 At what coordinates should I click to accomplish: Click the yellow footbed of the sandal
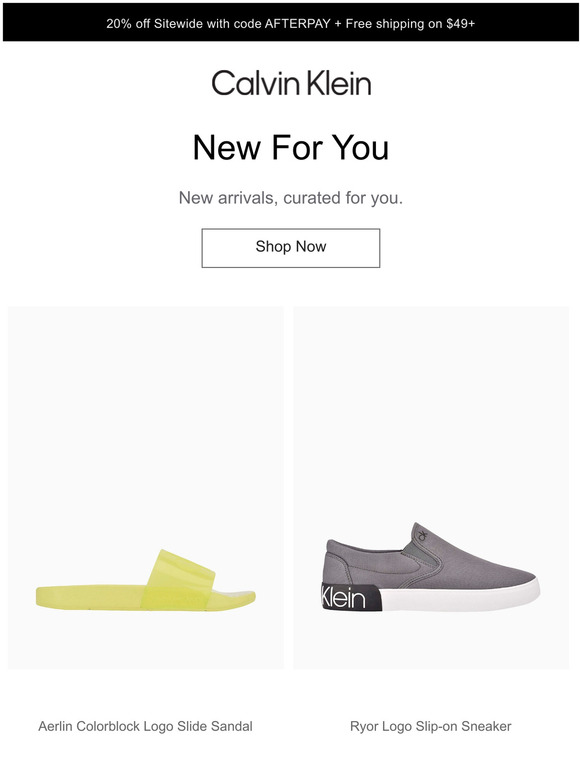tap(89, 596)
